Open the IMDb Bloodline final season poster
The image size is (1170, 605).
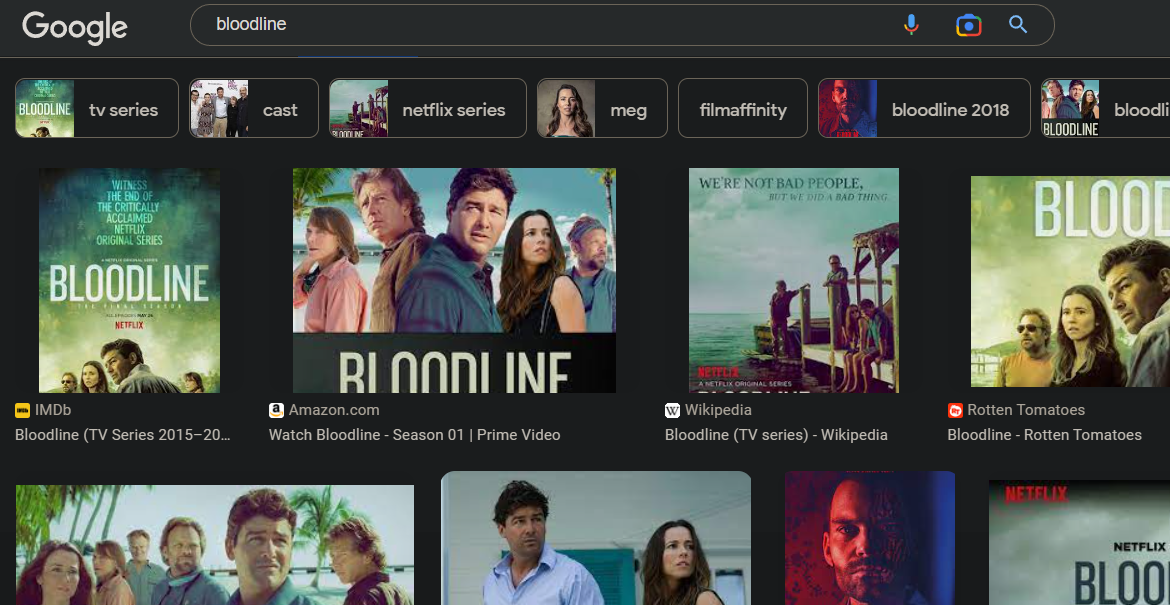pyautogui.click(x=129, y=280)
